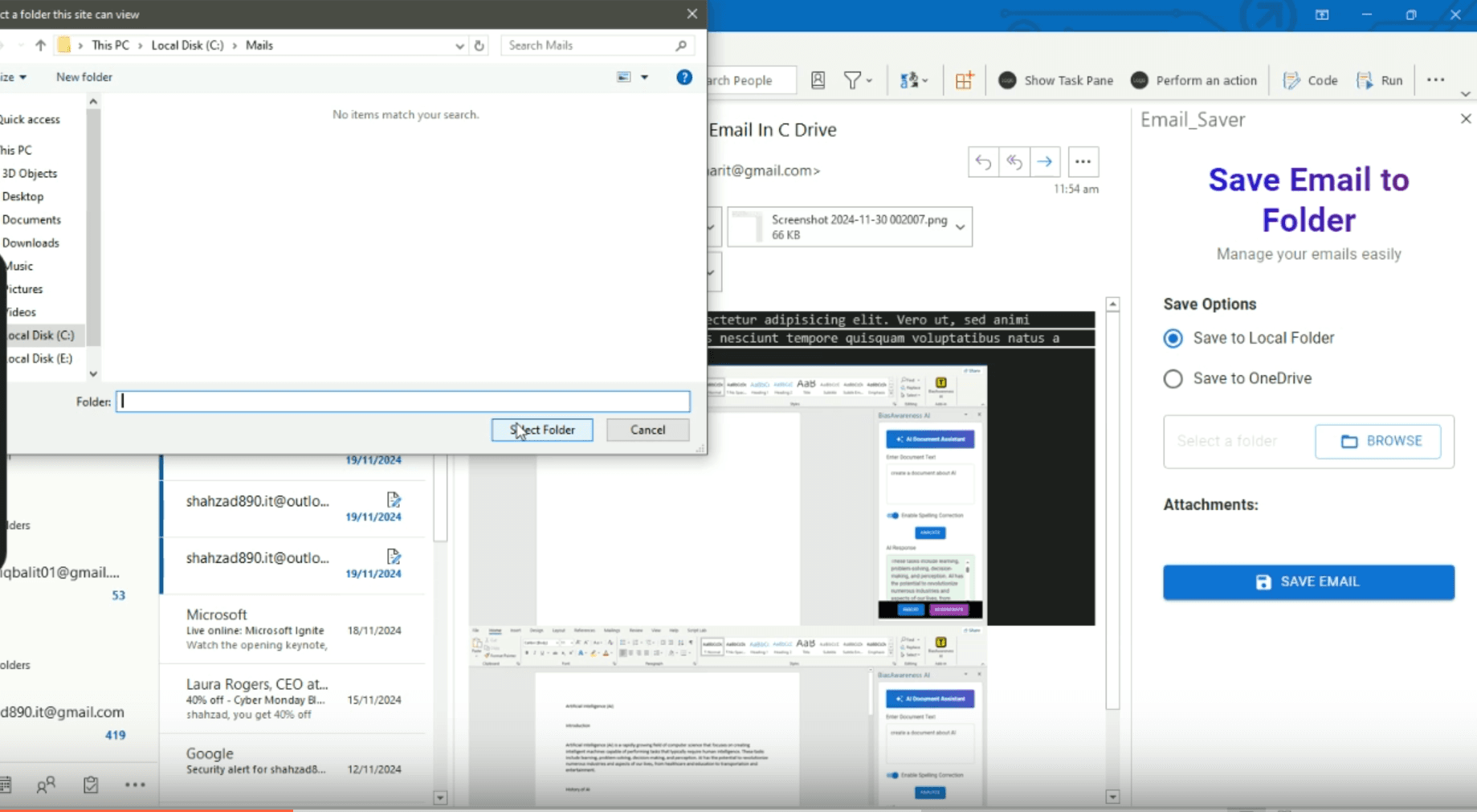This screenshot has height=812, width=1477.
Task: Cancel the folder selection dialog
Action: tap(647, 430)
